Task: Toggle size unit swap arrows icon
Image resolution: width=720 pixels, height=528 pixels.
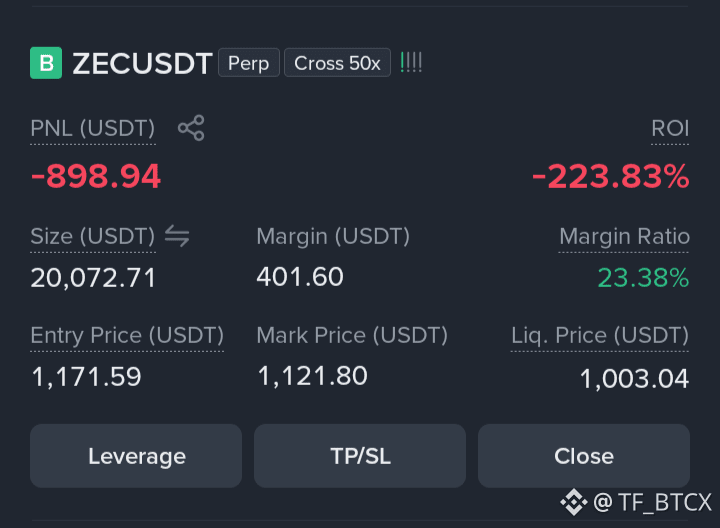Action: [177, 236]
